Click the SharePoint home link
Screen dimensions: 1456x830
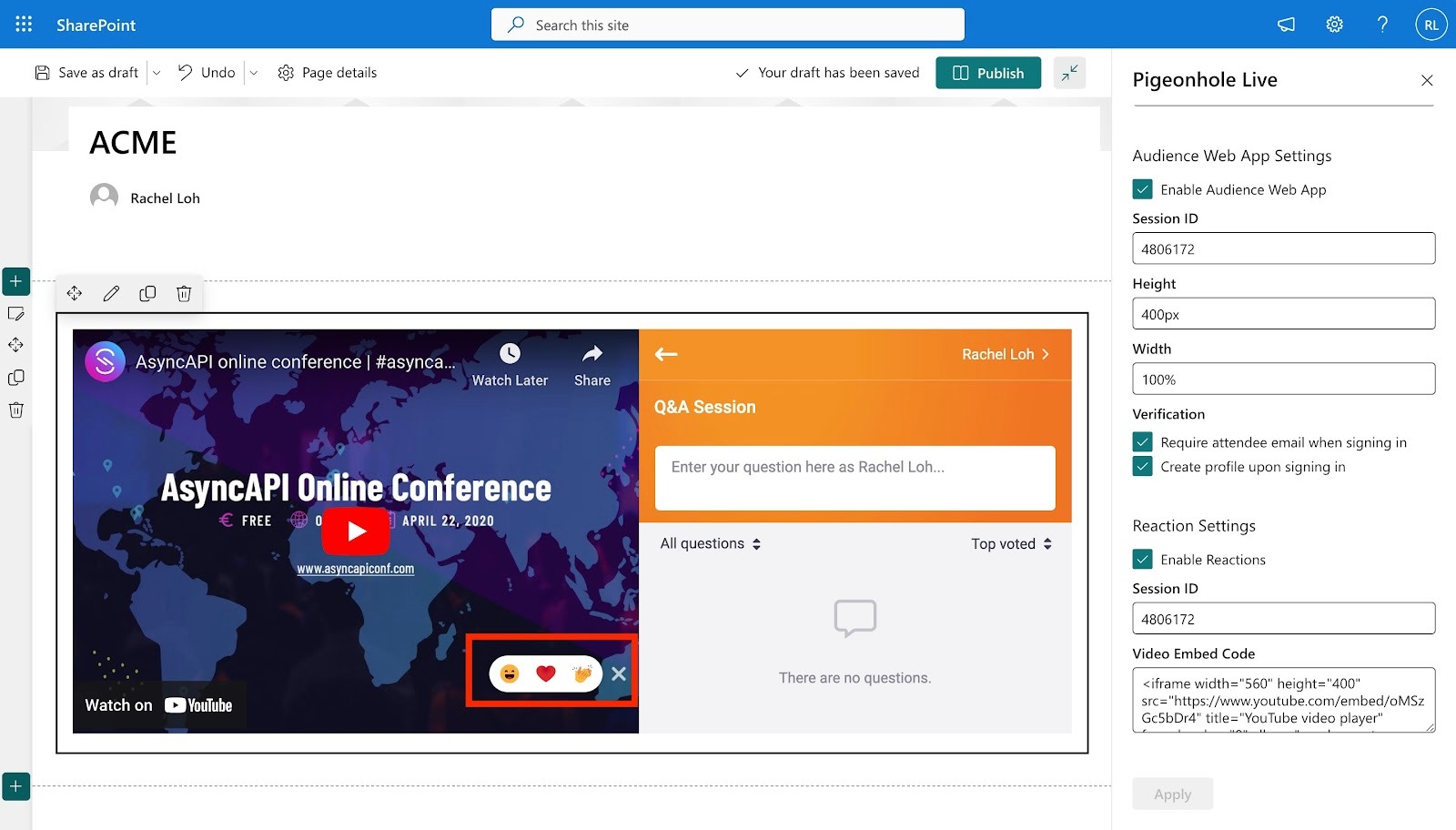(96, 24)
